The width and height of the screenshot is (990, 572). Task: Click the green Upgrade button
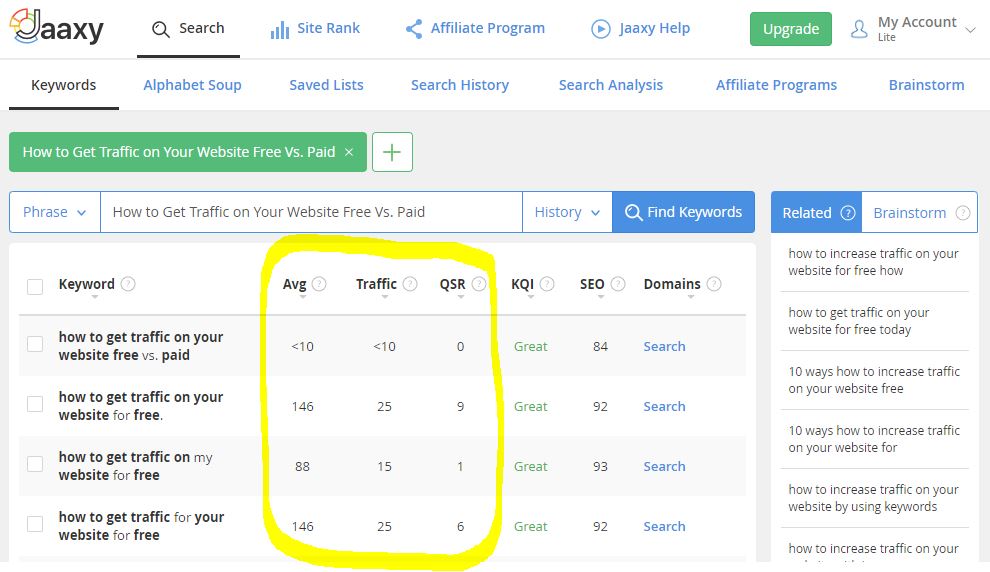(790, 29)
